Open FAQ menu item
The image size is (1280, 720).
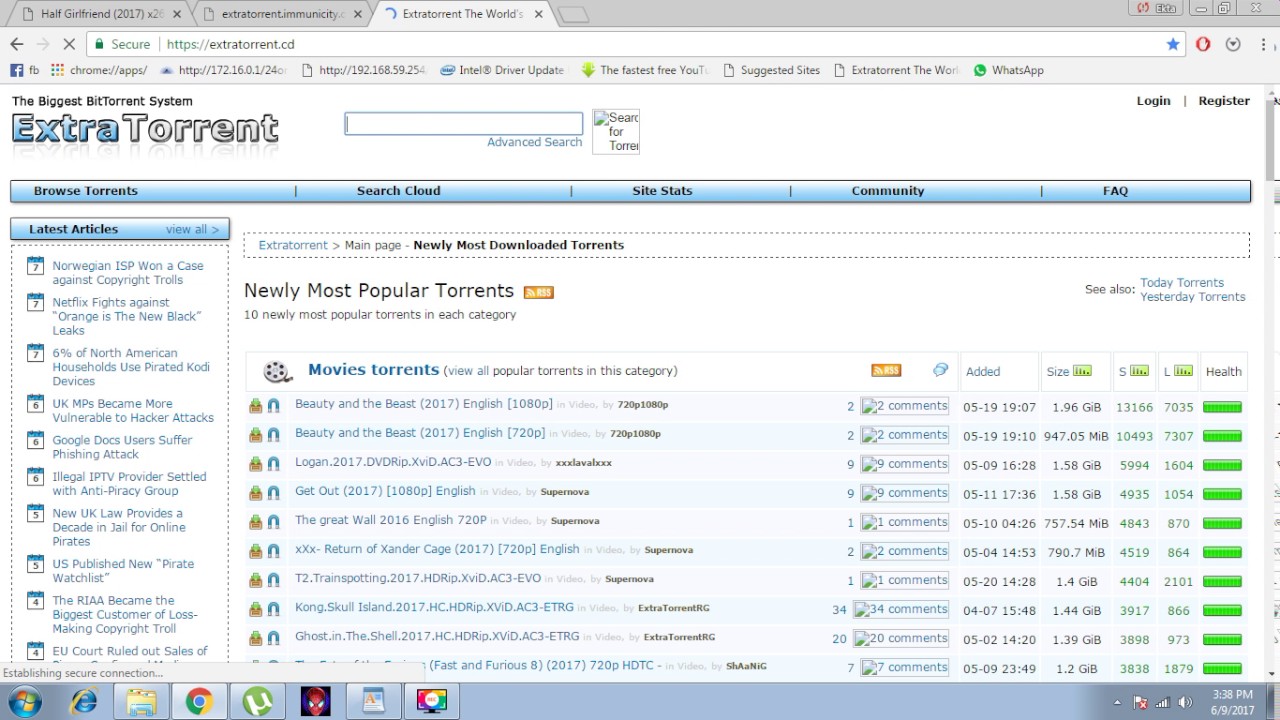(1115, 191)
